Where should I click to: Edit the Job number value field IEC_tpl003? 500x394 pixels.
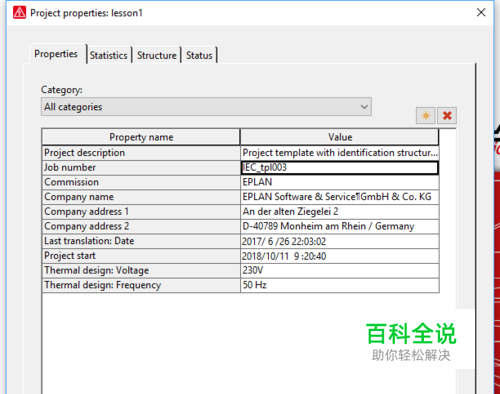[x=340, y=168]
